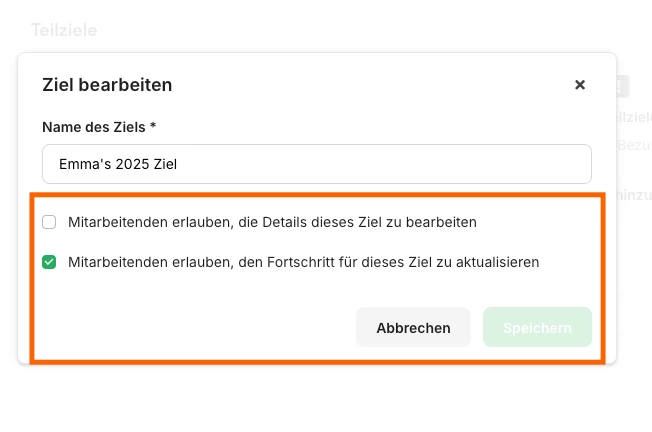Click the faded 'Bezug' text behind dialog
Screen dimensions: 652x432
pyautogui.click(x=635, y=145)
